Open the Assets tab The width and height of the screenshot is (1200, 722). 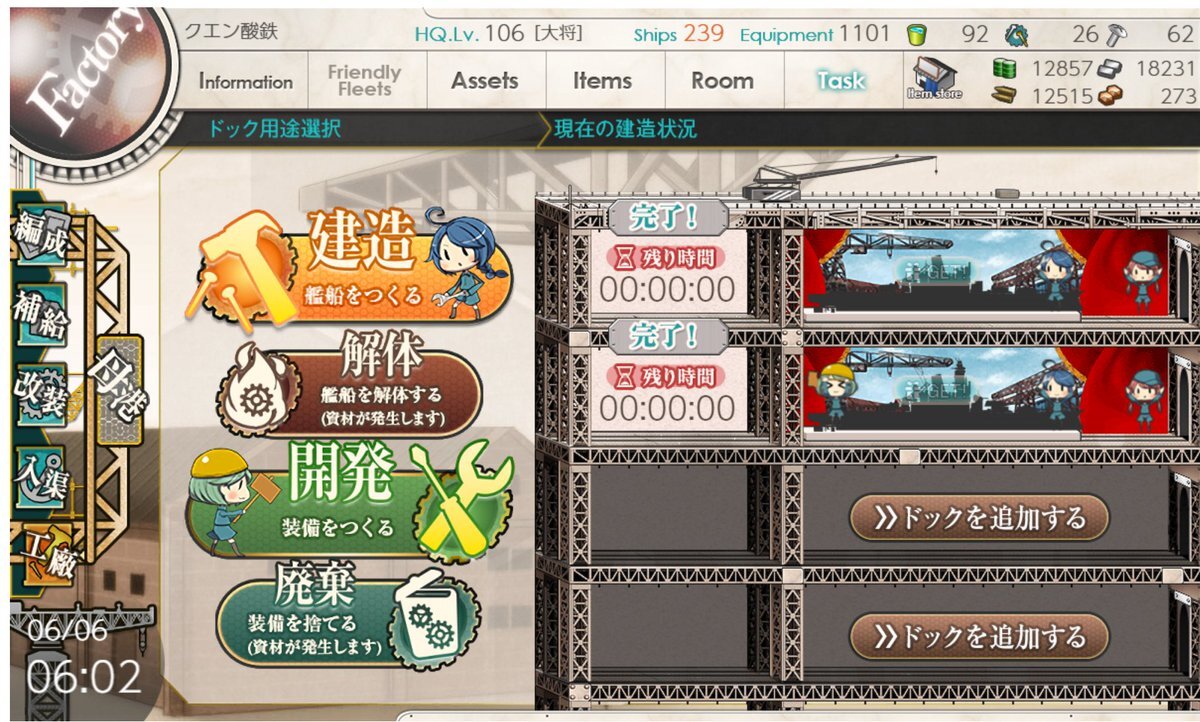(x=485, y=81)
